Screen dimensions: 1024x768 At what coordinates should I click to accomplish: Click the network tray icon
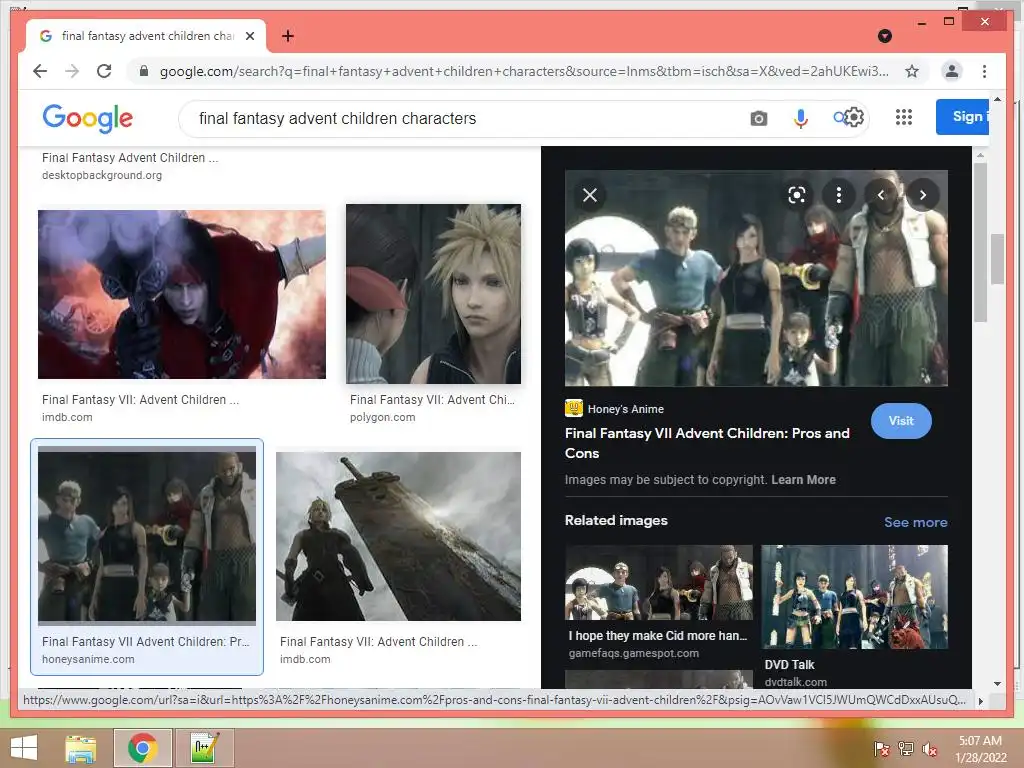[x=906, y=749]
